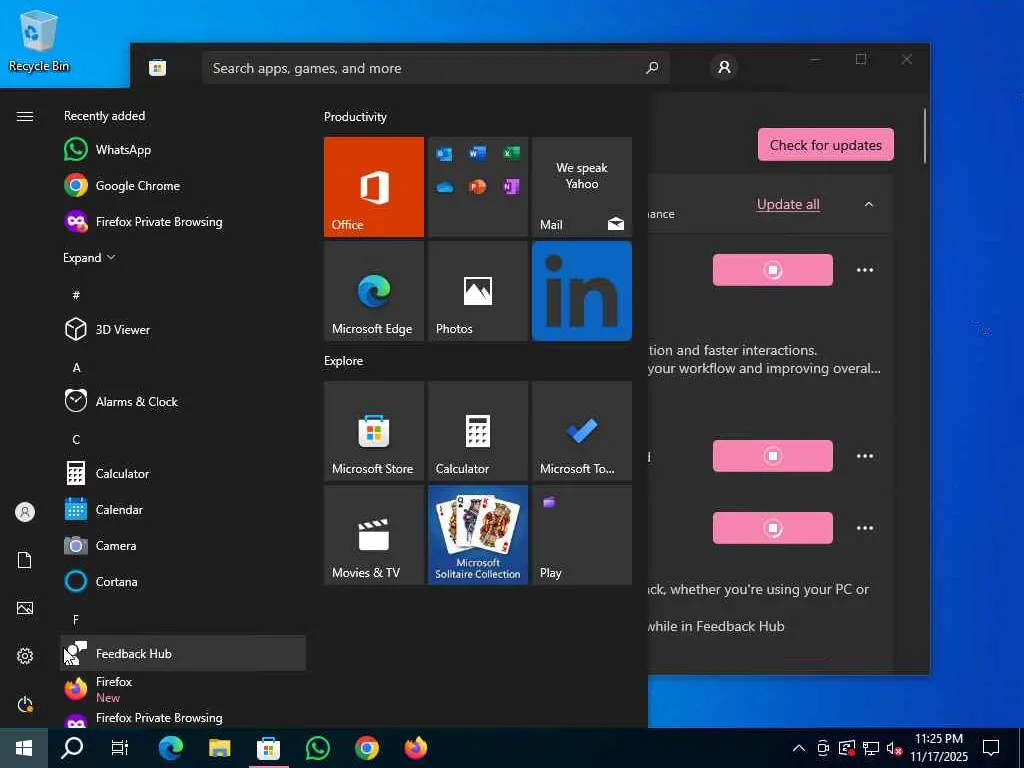This screenshot has width=1024, height=768.
Task: Stop the third app update in Store
Action: pos(773,528)
